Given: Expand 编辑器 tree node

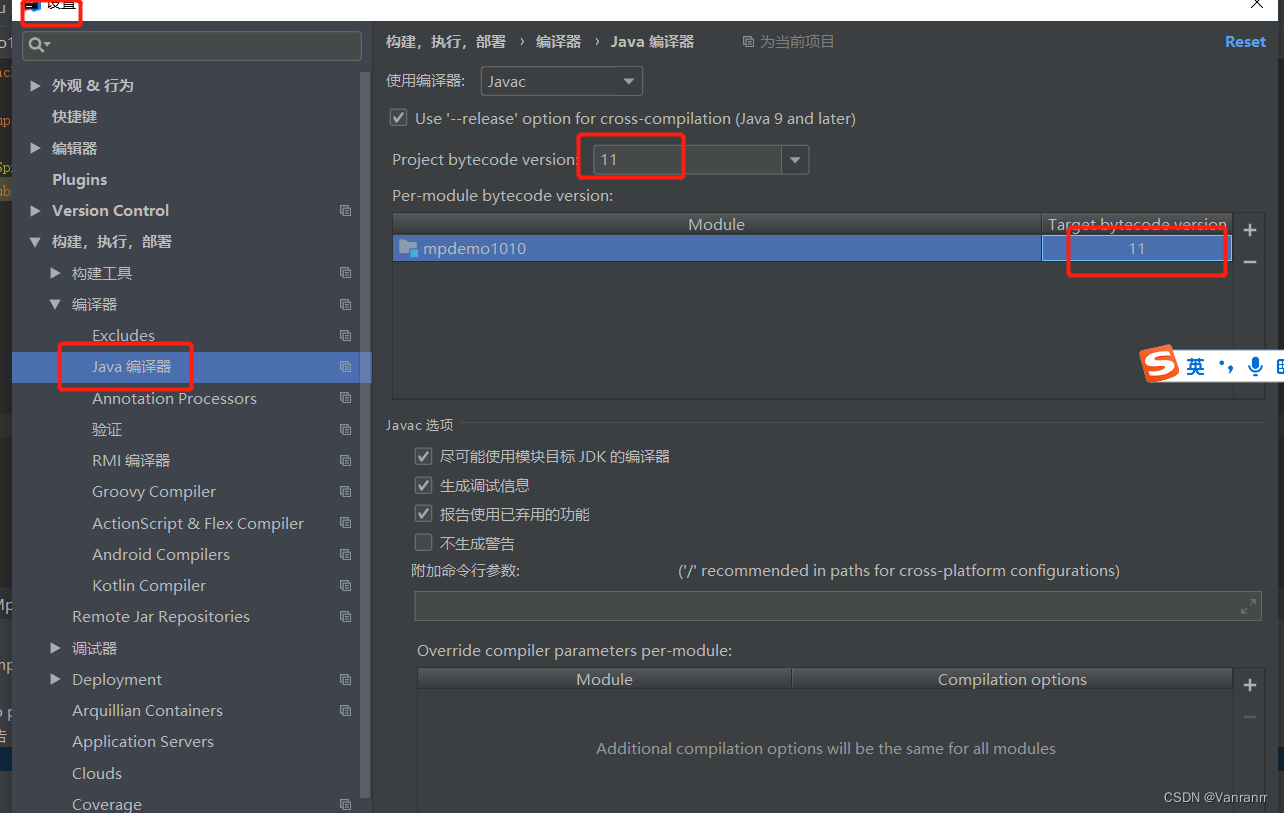Looking at the screenshot, I should coord(36,148).
